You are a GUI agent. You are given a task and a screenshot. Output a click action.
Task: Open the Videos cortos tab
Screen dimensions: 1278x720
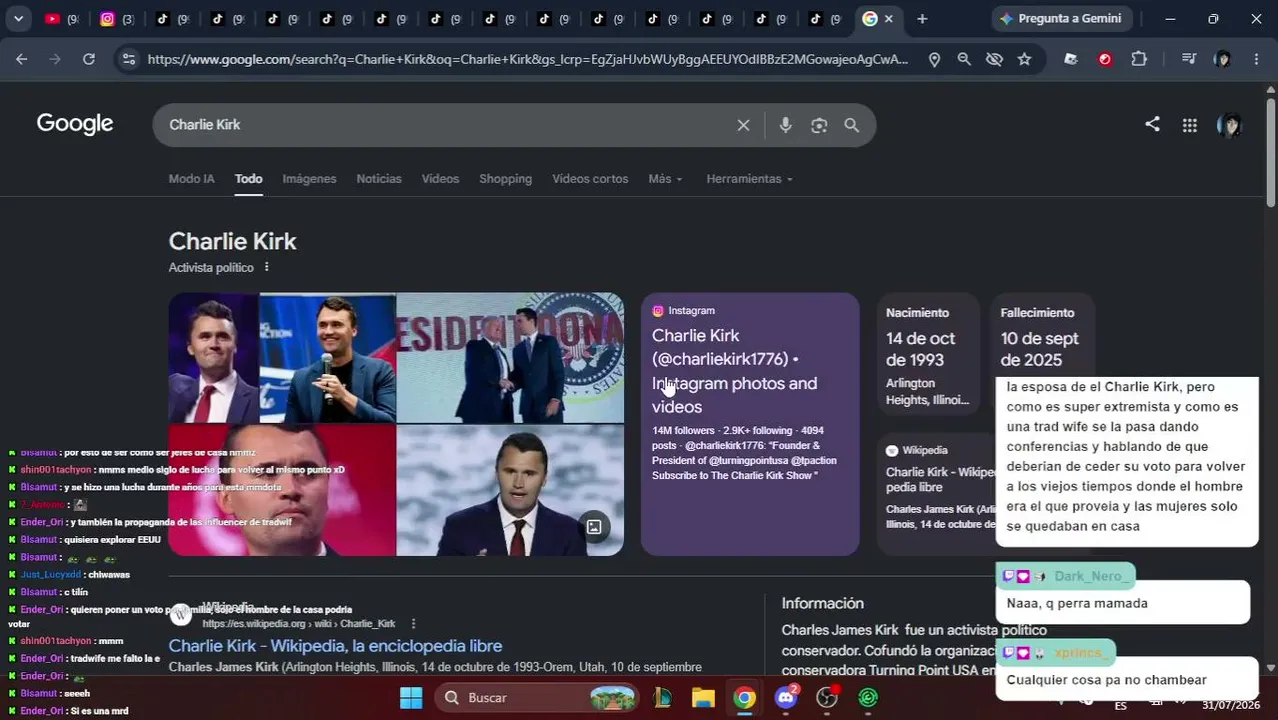pos(590,179)
